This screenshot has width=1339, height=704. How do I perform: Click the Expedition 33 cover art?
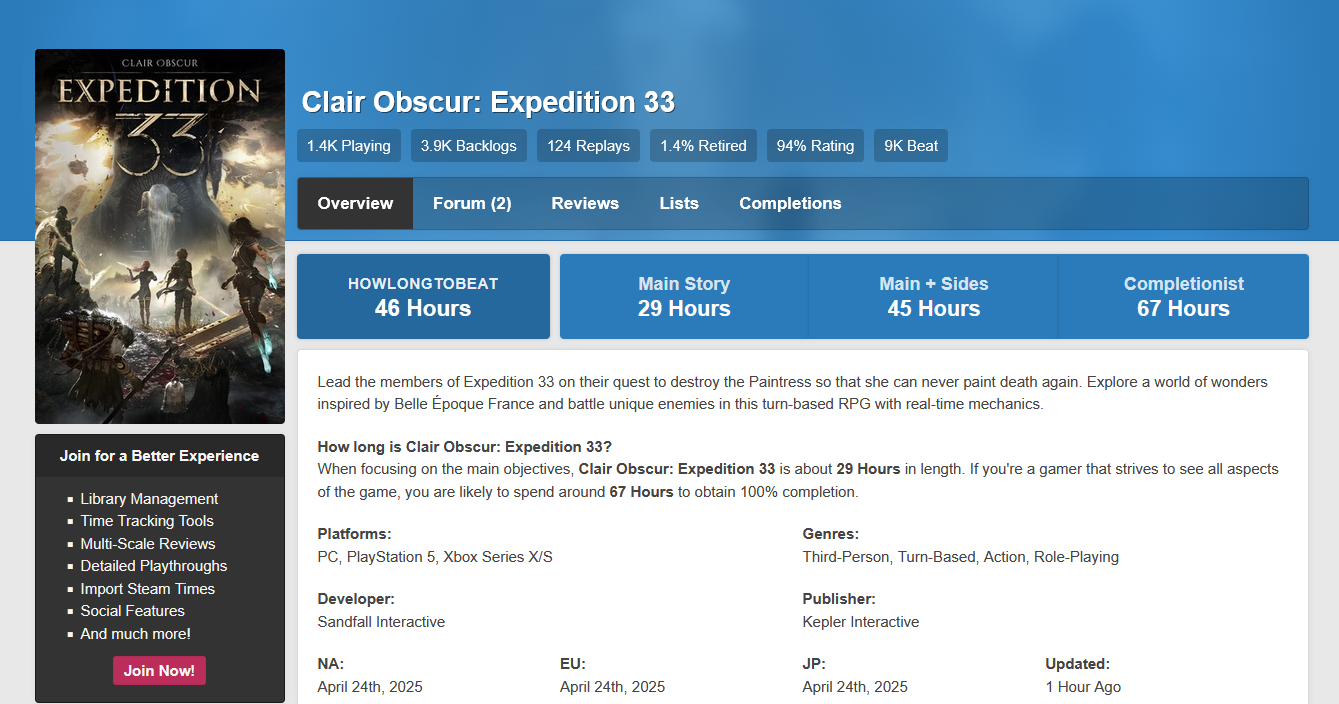(160, 237)
